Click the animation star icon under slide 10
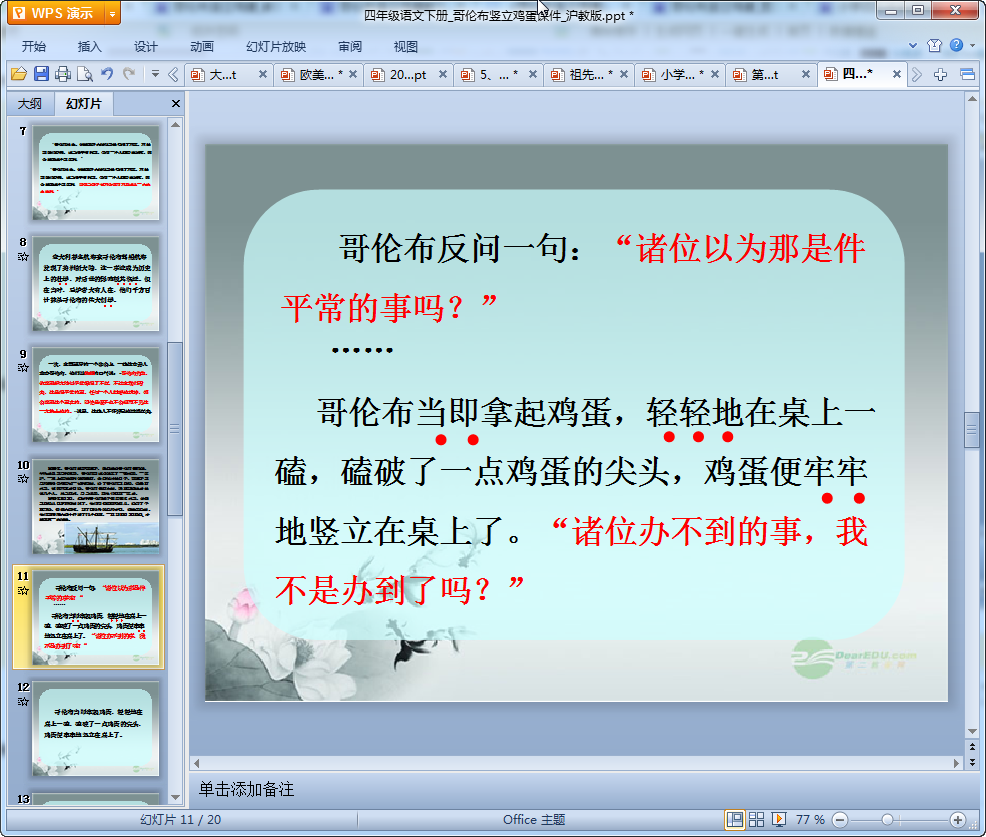 [x=23, y=479]
